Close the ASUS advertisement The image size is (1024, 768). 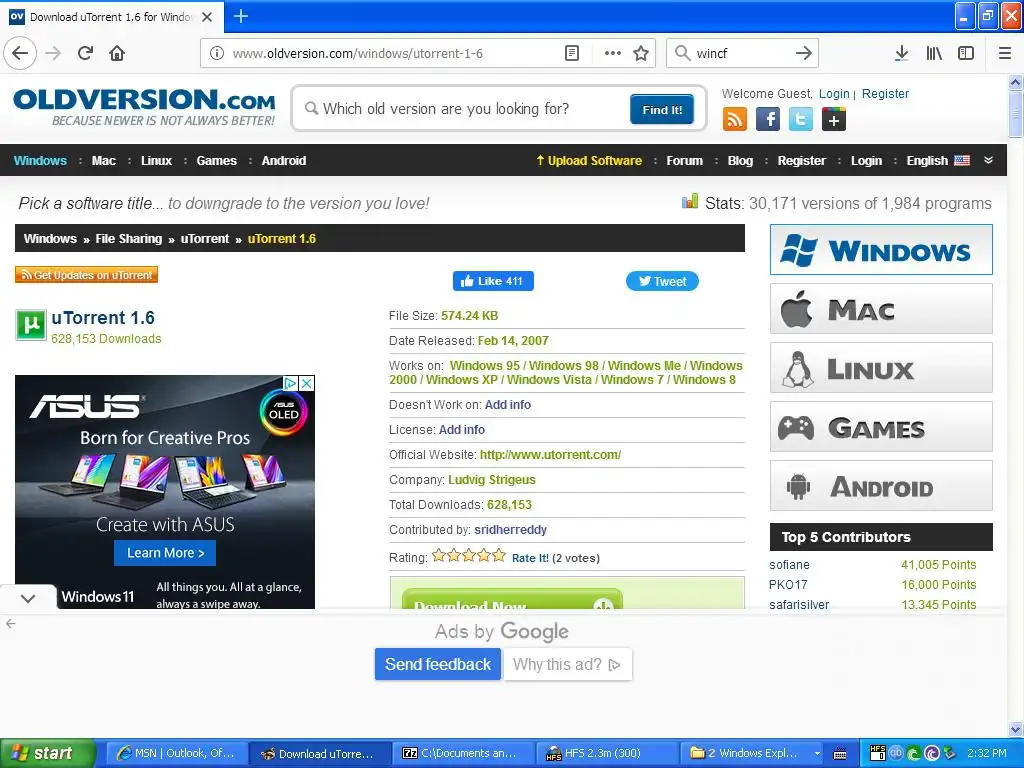pos(306,383)
